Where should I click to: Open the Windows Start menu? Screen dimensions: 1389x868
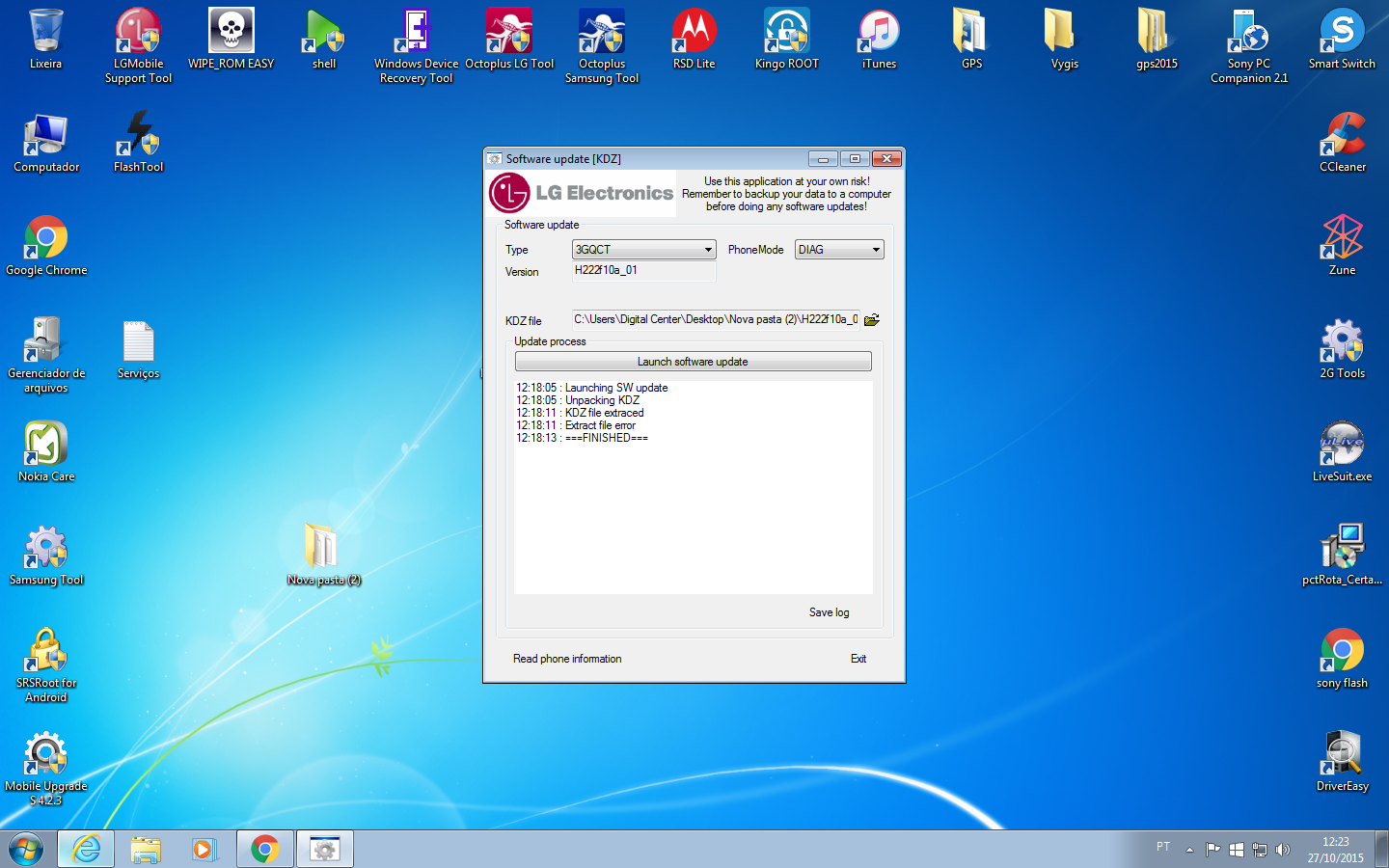(x=26, y=849)
